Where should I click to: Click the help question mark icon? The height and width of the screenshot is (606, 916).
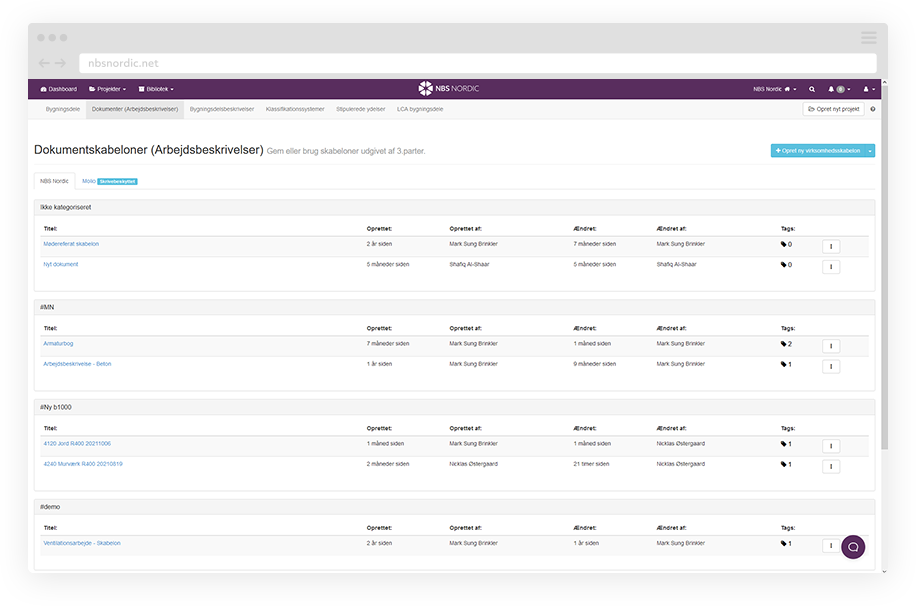click(x=872, y=109)
